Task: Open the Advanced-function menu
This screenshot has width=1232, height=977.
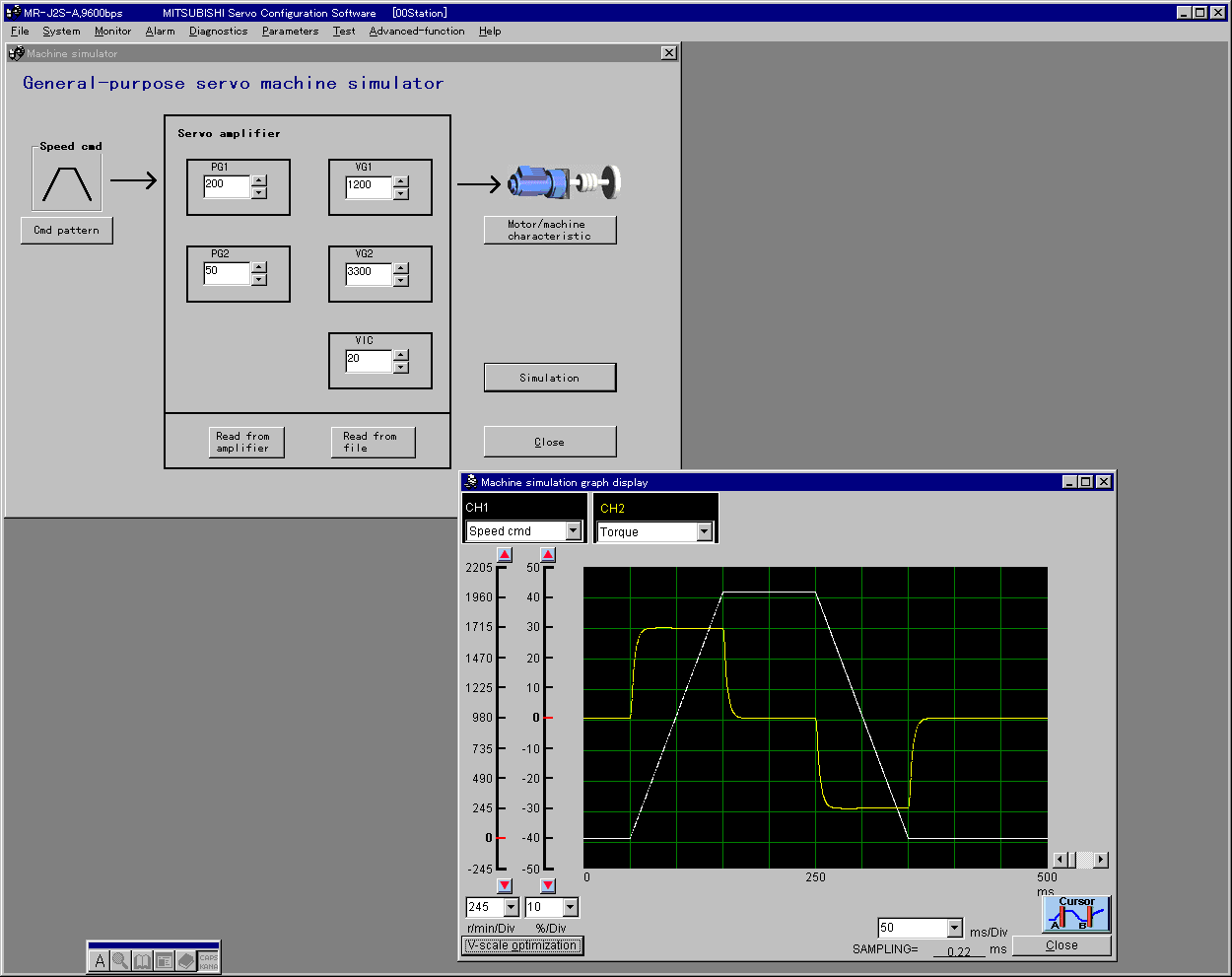Action: 416,31
